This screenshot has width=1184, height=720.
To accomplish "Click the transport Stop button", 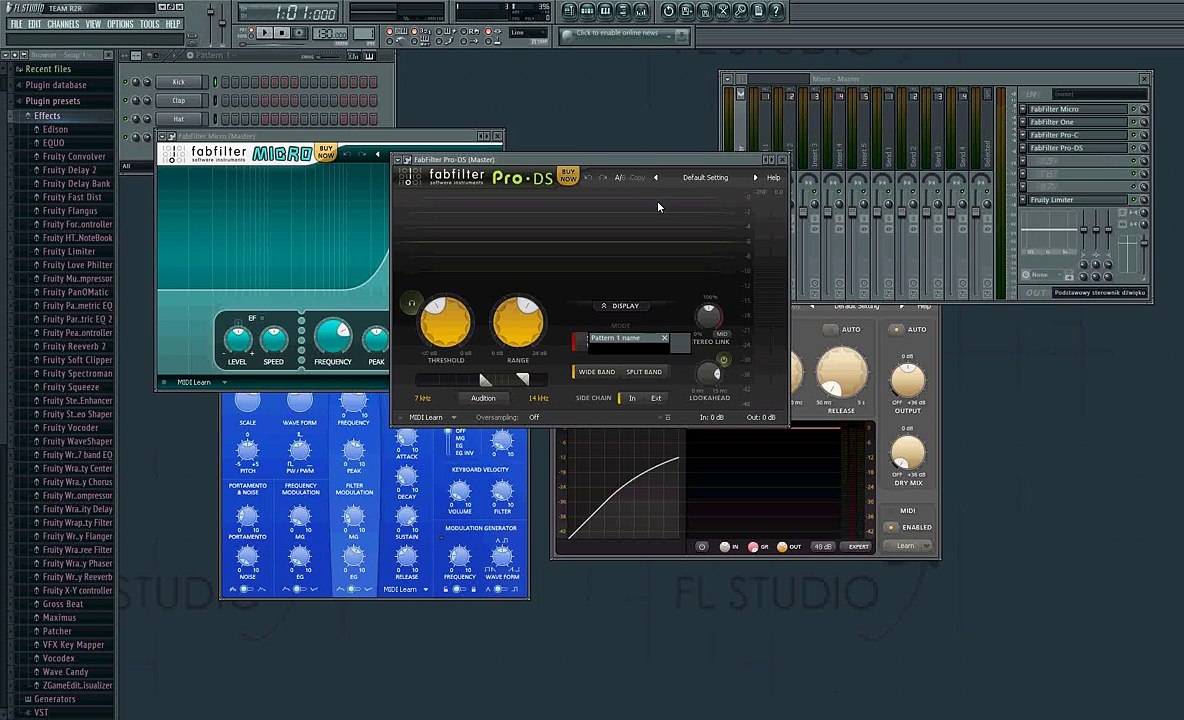I will click(282, 33).
